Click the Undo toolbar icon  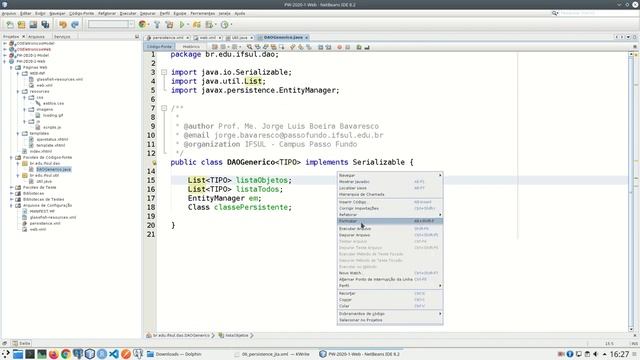pyautogui.click(x=63, y=25)
